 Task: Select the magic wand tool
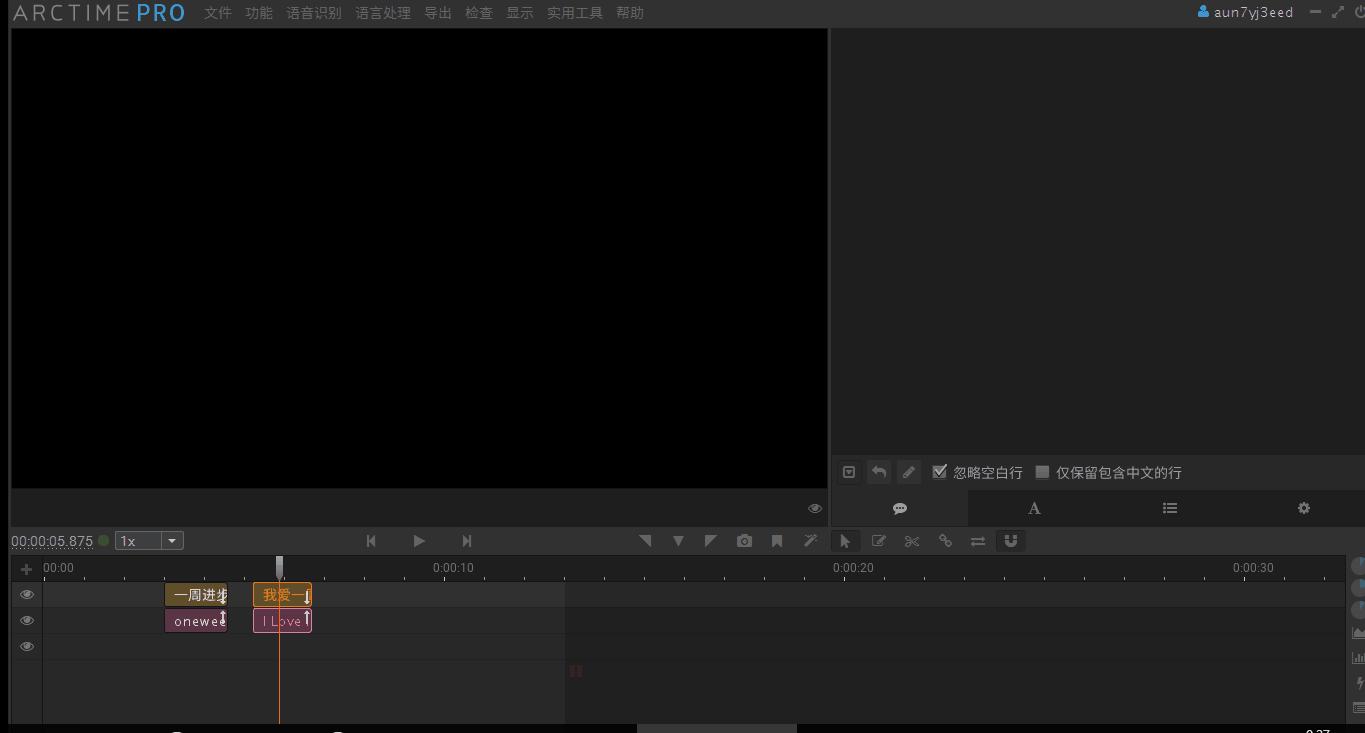[x=810, y=541]
